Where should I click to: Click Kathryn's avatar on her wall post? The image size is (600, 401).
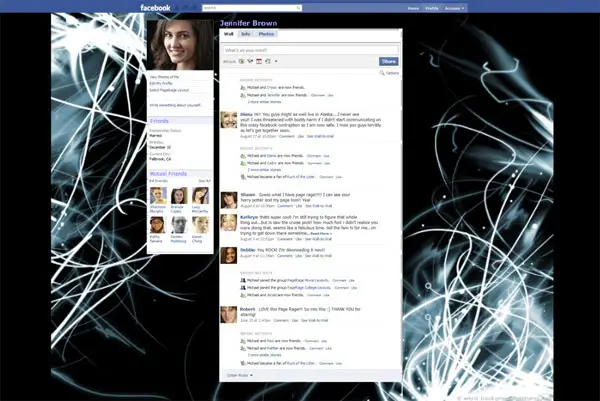pyautogui.click(x=229, y=223)
